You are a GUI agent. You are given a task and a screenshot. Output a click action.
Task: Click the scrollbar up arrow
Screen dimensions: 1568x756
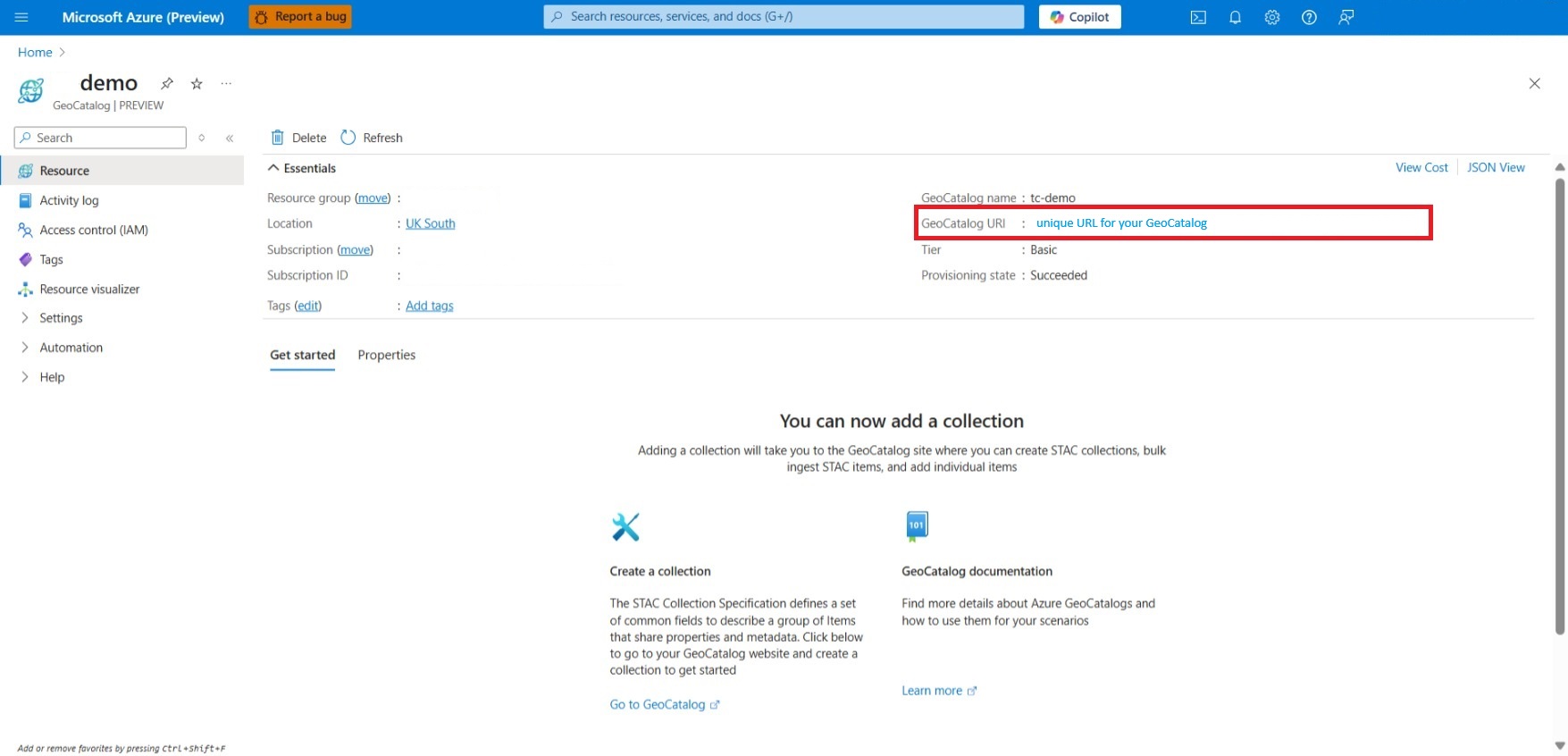[1560, 167]
